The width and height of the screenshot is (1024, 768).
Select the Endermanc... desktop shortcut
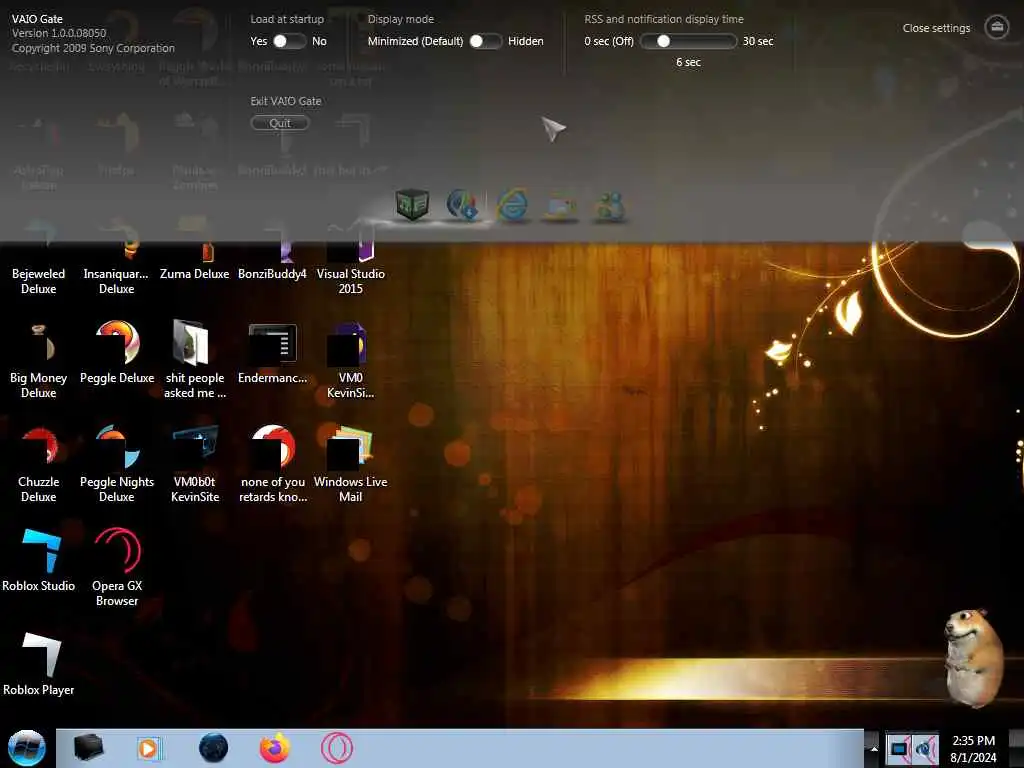[272, 353]
